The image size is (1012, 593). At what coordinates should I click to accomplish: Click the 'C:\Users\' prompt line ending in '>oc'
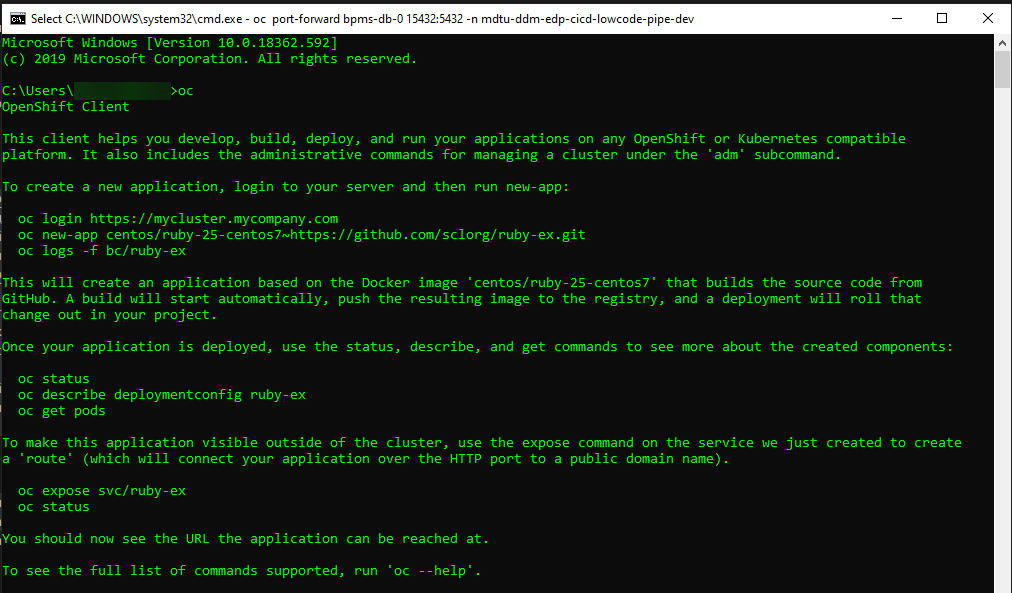[97, 90]
